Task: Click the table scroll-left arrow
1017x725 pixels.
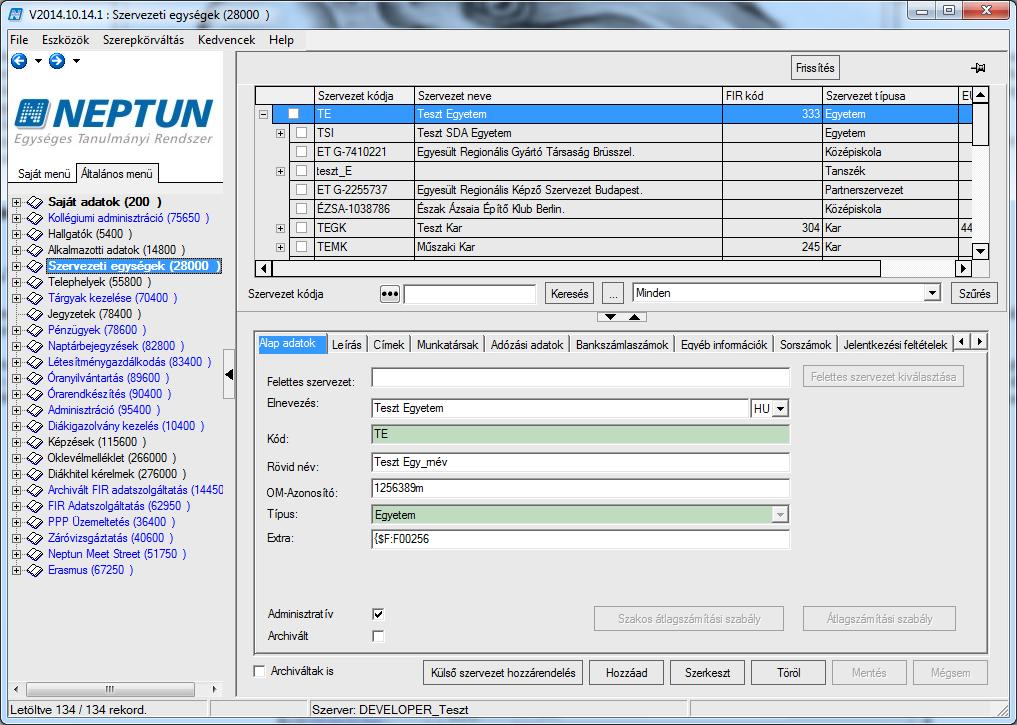Action: 263,268
